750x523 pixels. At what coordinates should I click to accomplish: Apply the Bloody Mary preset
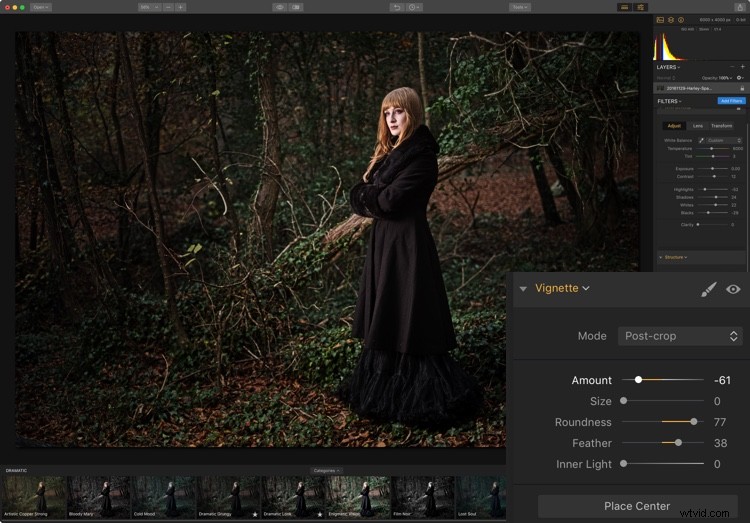pyautogui.click(x=98, y=497)
